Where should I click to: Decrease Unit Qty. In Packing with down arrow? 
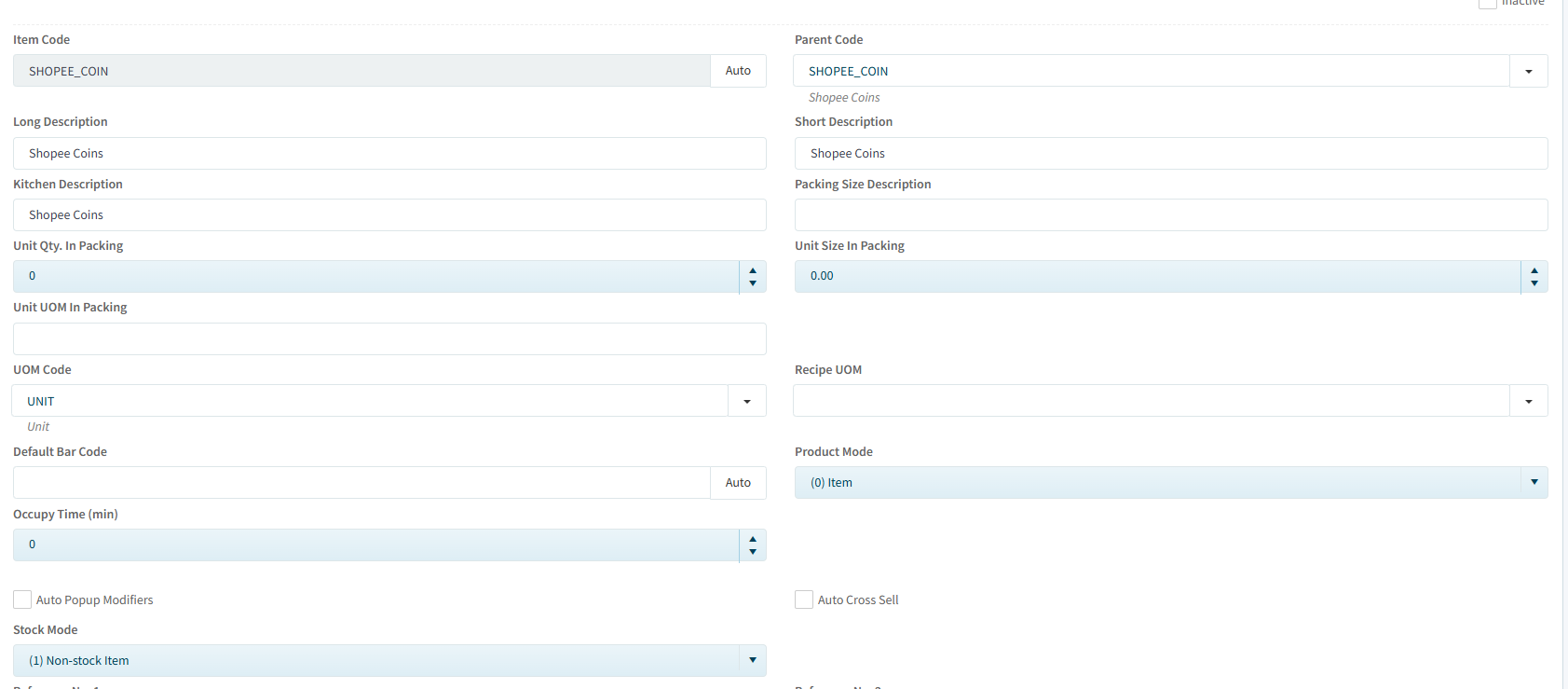pyautogui.click(x=753, y=283)
